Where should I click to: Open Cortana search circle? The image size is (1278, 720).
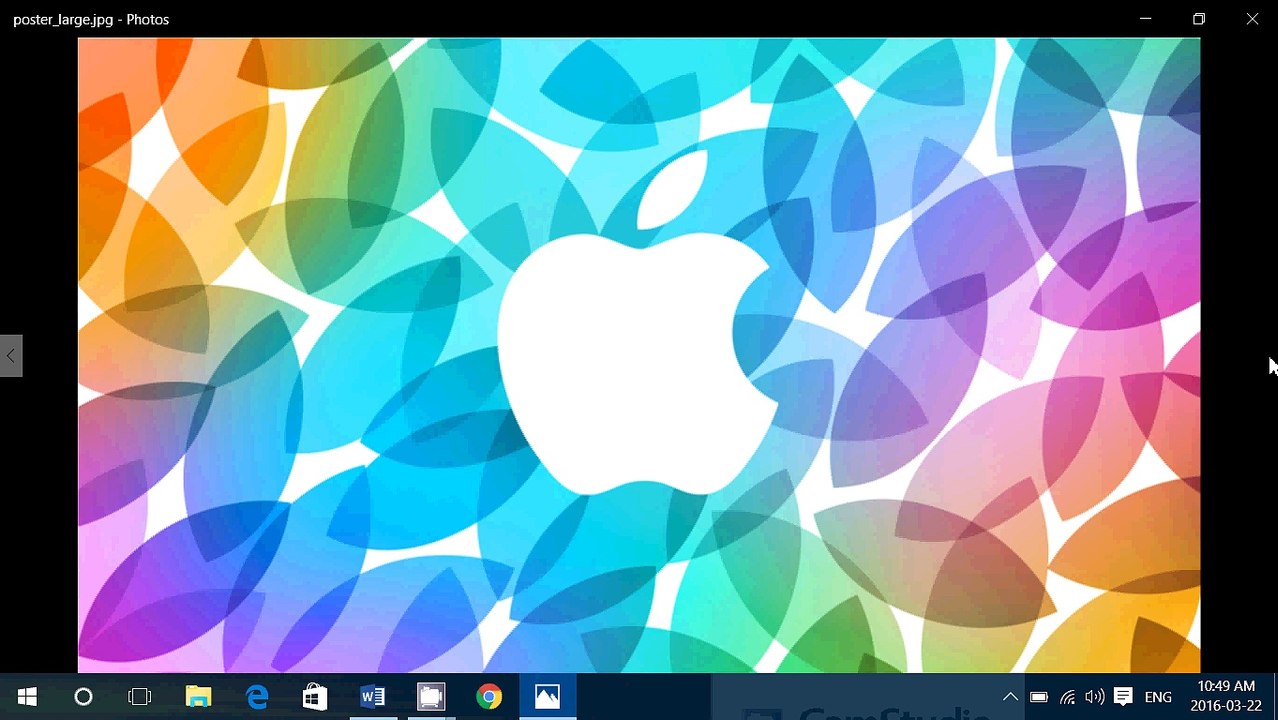point(83,697)
